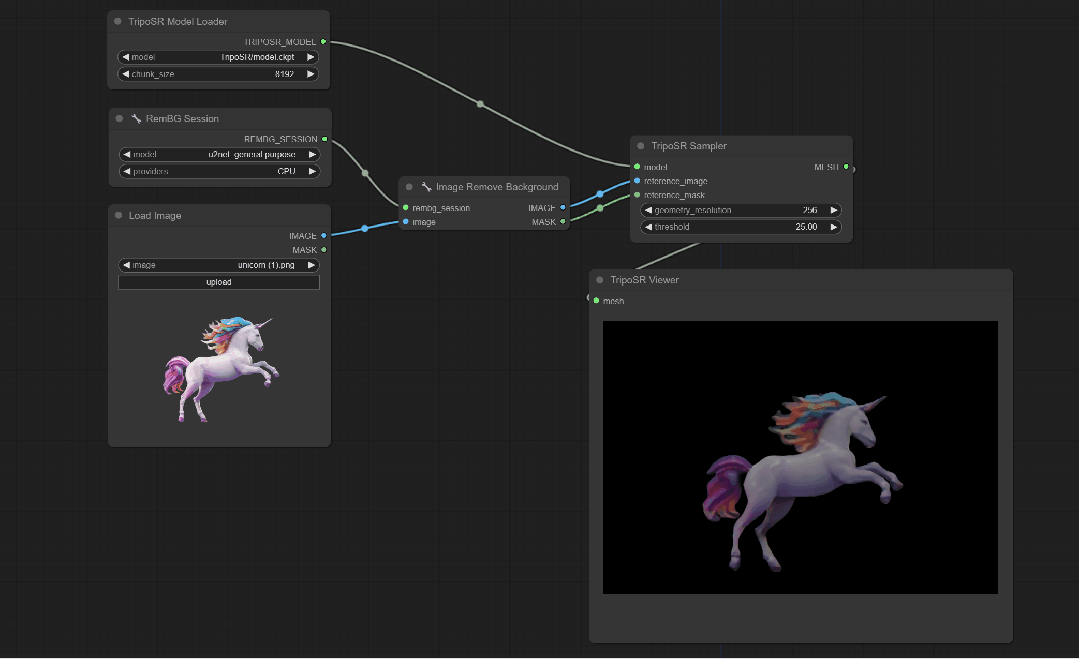This screenshot has height=659, width=1079.
Task: Collapse the Image Remove Background node via its dot
Action: point(409,186)
